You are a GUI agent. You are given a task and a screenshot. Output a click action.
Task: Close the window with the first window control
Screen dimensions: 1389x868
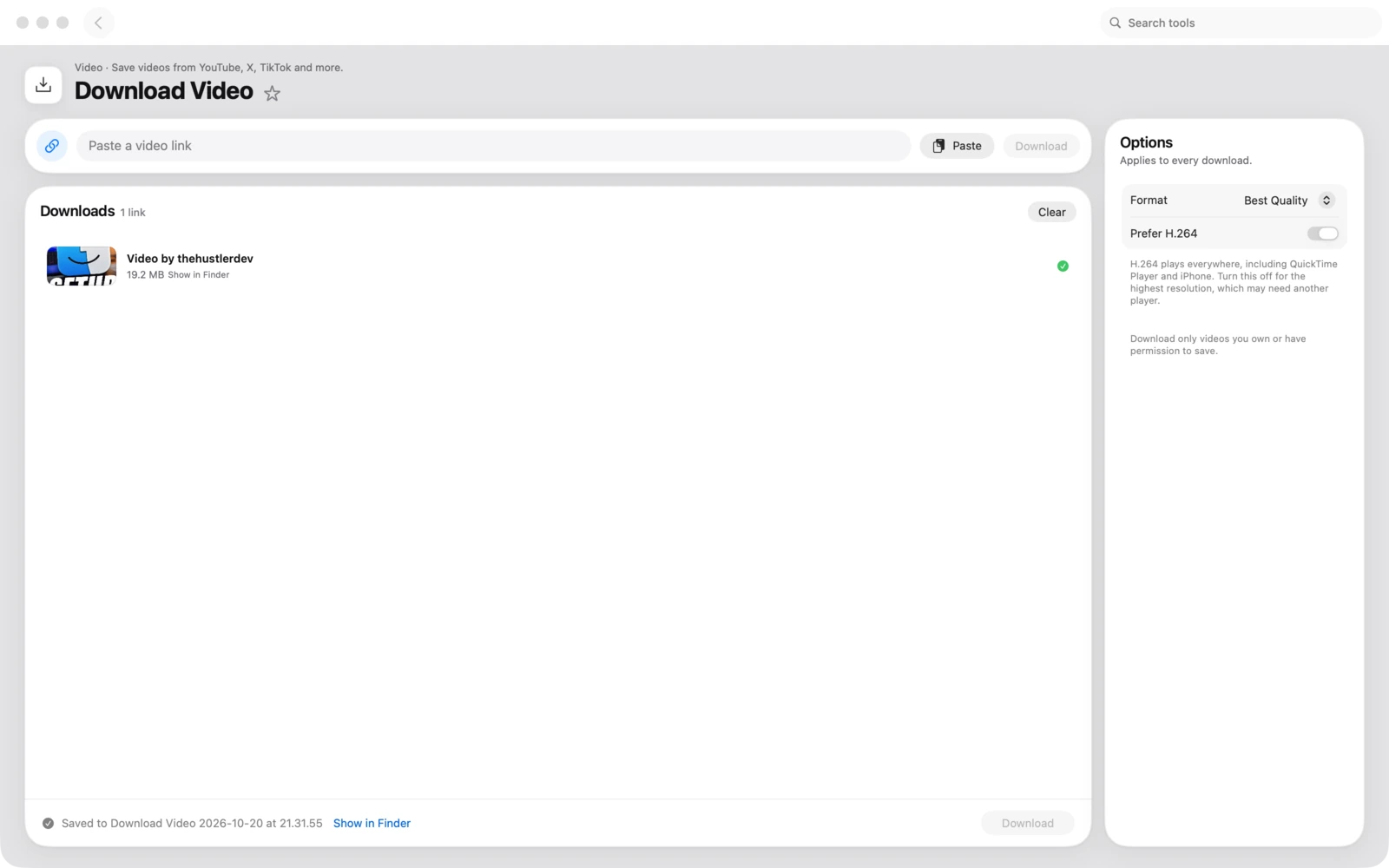23,23
